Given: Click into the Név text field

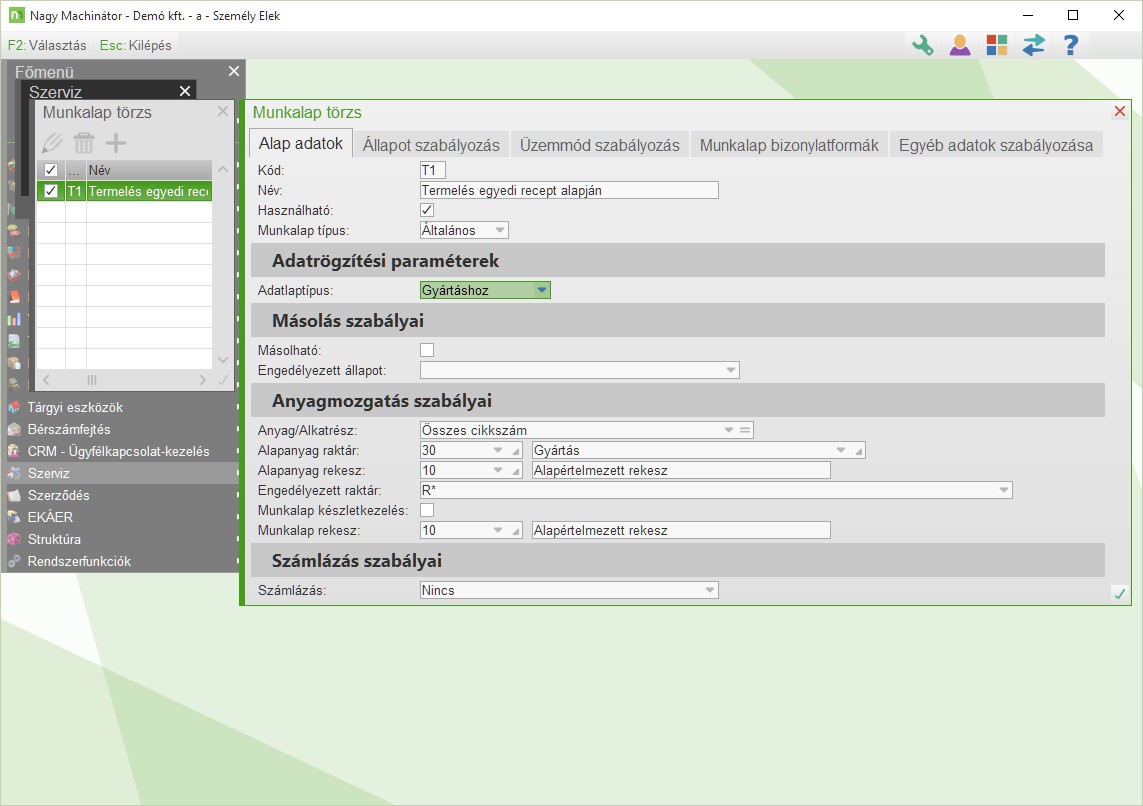Looking at the screenshot, I should click(569, 190).
